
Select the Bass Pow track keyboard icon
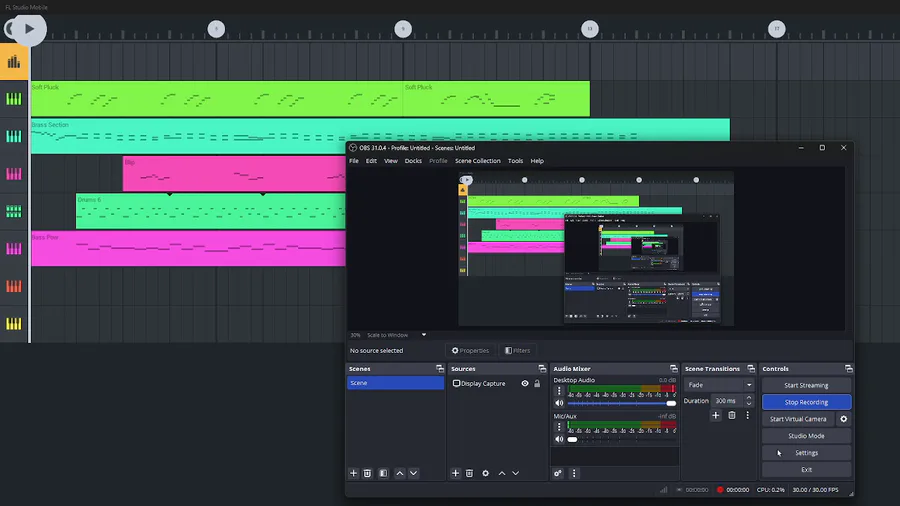[14, 248]
